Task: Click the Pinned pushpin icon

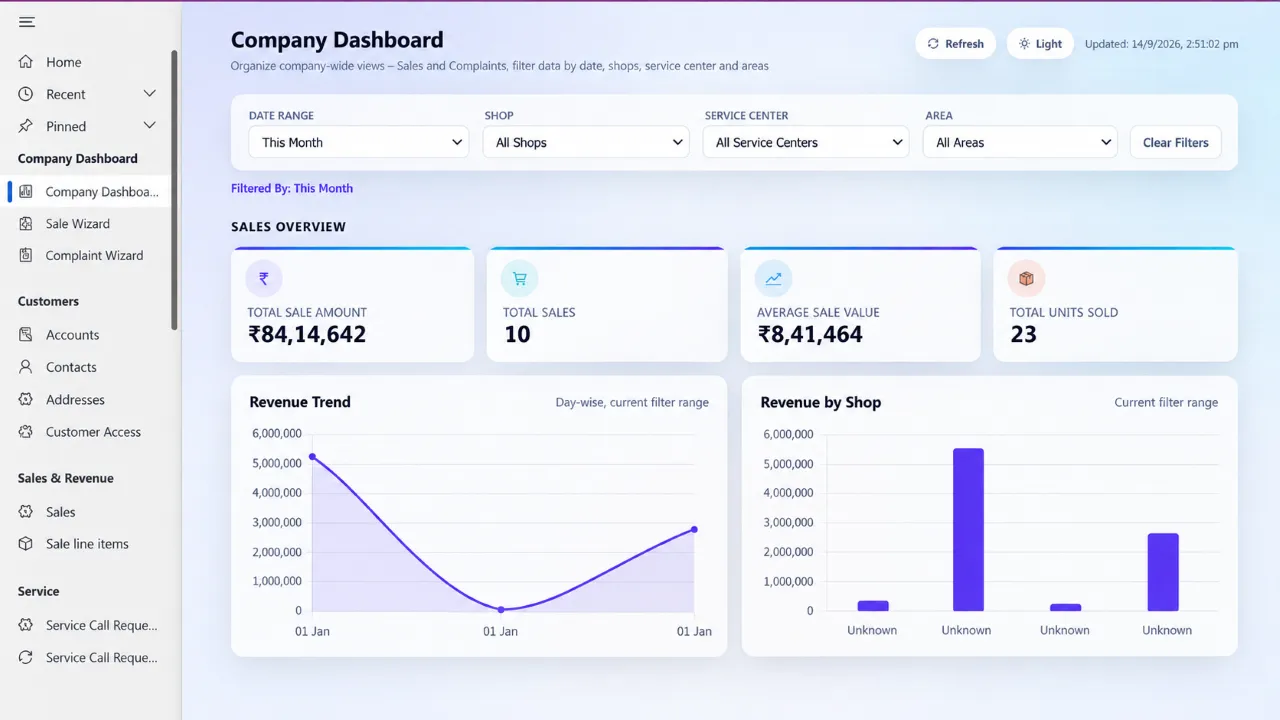Action: pyautogui.click(x=26, y=126)
